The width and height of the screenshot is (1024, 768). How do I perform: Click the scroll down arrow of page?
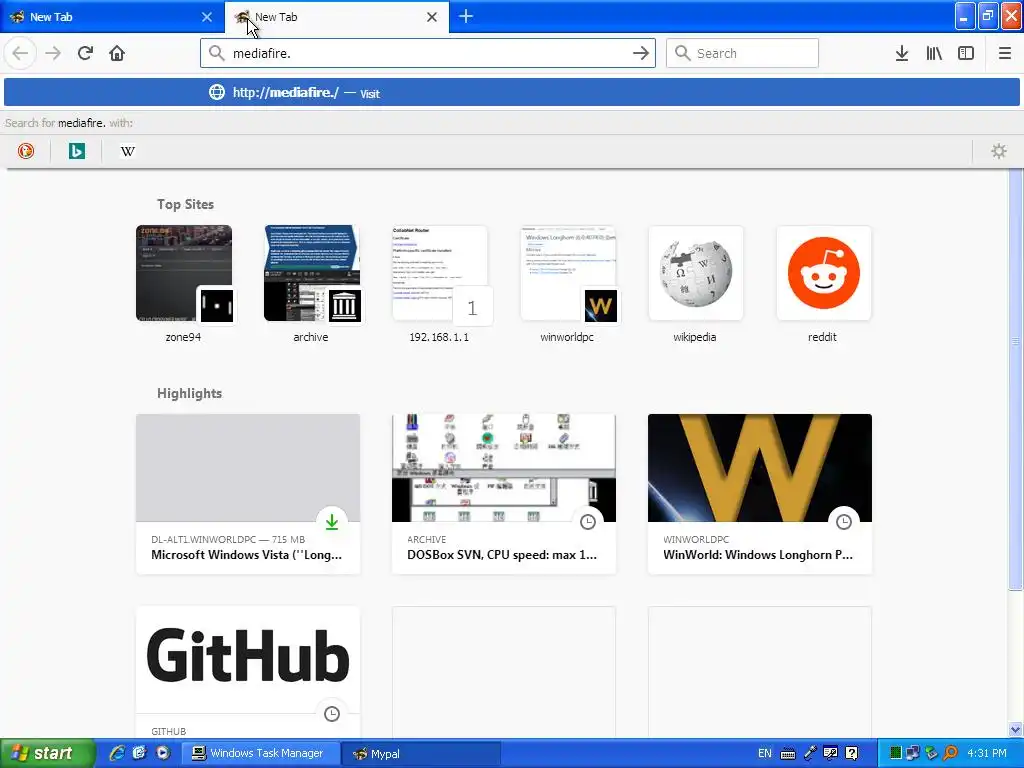point(1016,729)
